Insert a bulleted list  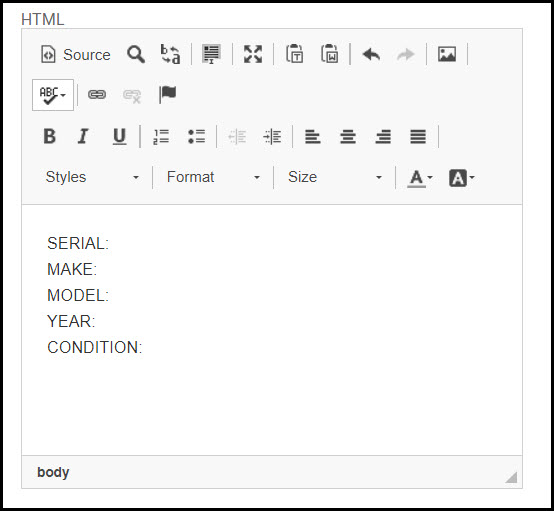[x=196, y=136]
